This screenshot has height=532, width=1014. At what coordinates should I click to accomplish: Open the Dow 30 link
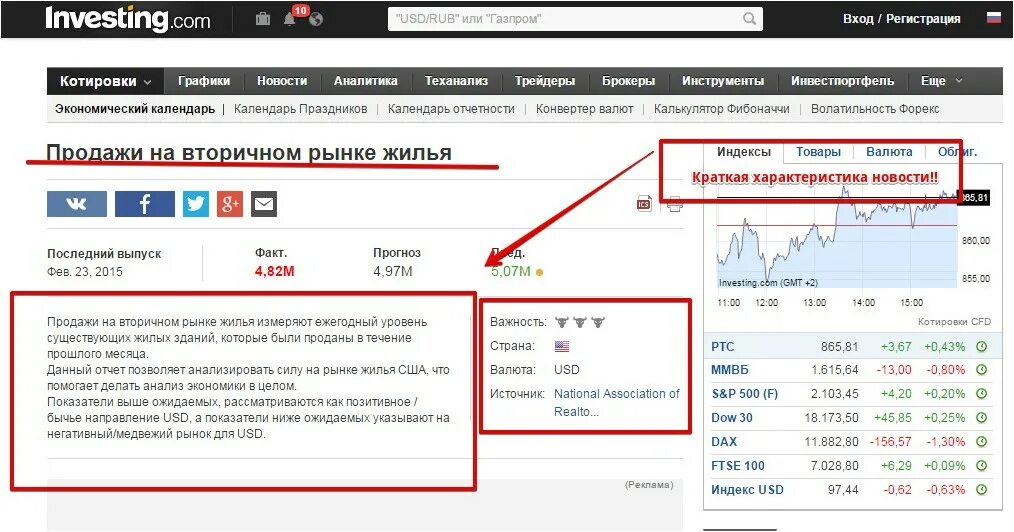coord(732,418)
